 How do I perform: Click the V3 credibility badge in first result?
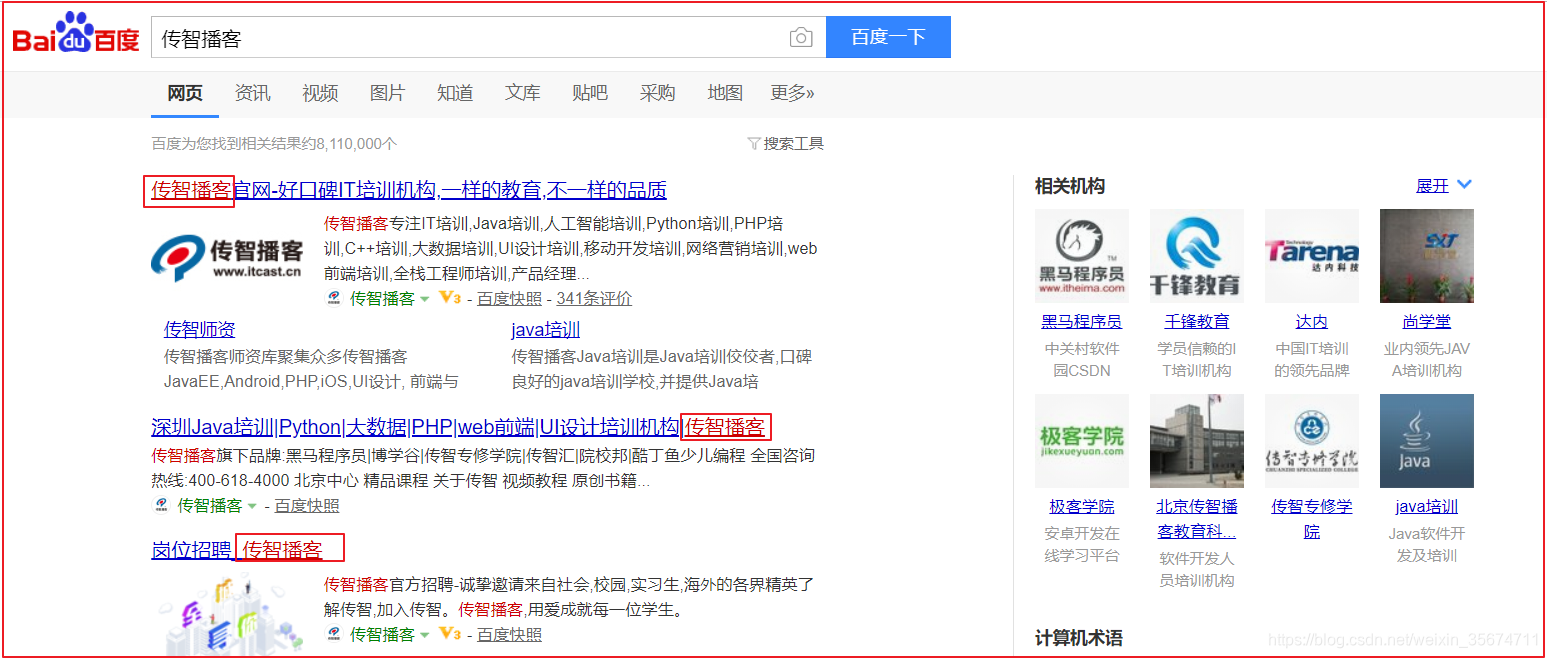(x=450, y=298)
